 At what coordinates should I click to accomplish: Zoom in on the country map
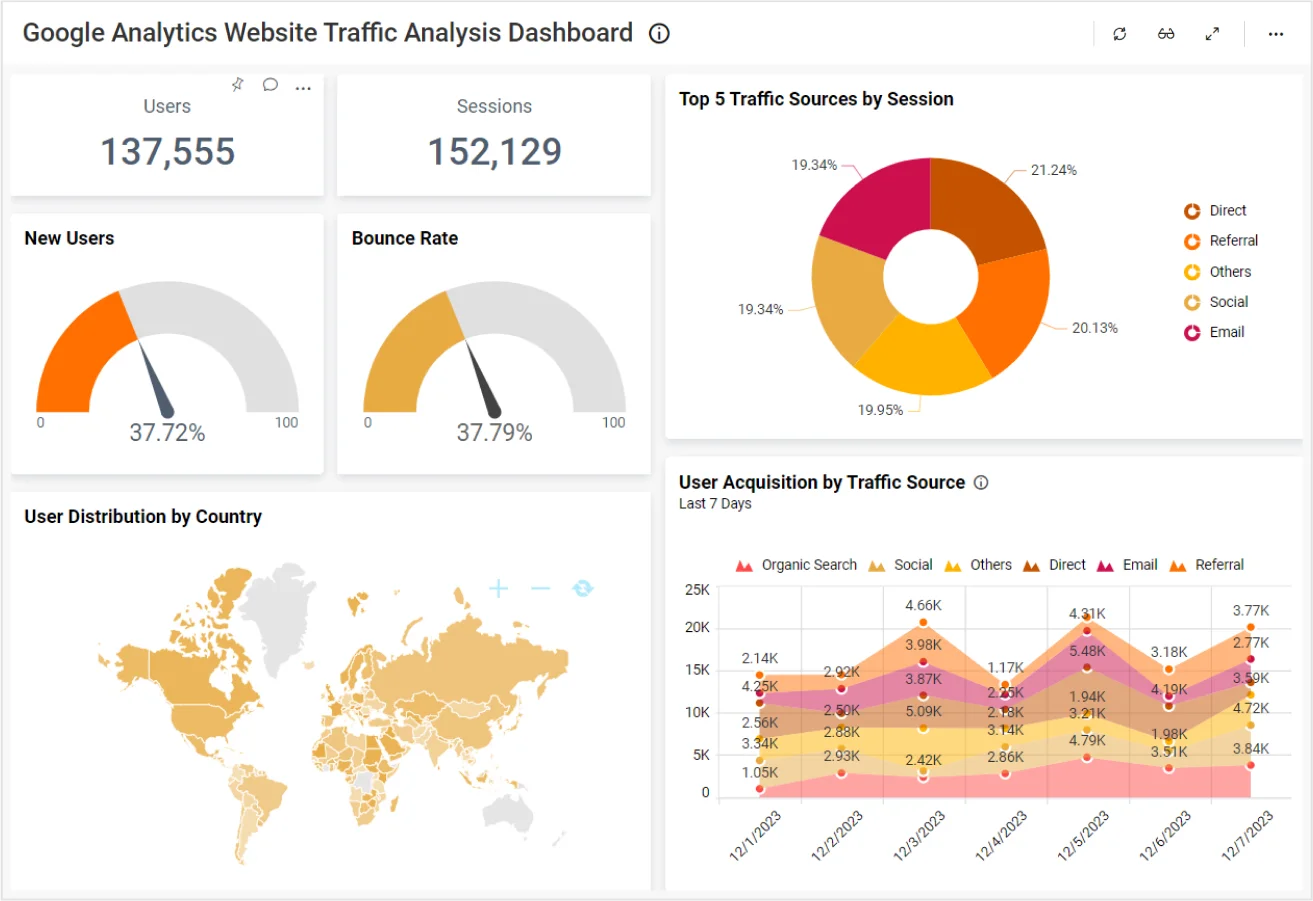tap(497, 589)
